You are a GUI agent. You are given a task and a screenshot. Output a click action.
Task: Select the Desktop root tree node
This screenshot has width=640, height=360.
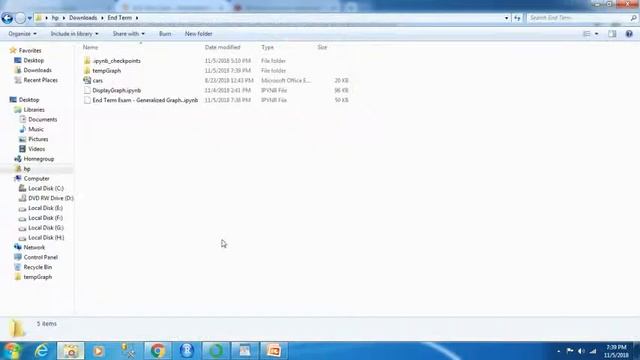pyautogui.click(x=29, y=100)
